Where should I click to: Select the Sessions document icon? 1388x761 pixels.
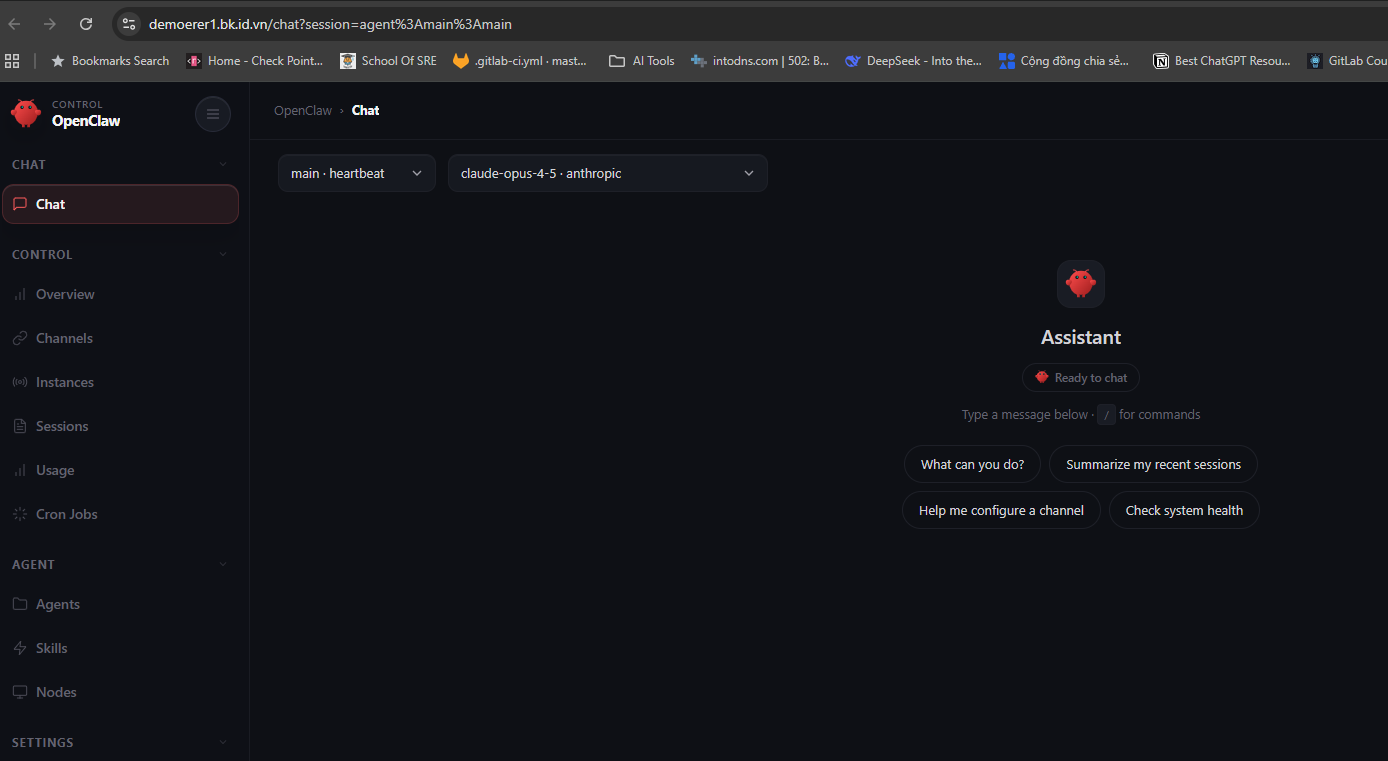coord(20,426)
